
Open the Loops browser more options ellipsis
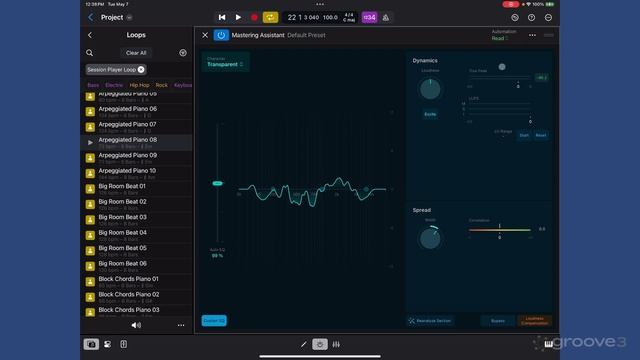(181, 325)
